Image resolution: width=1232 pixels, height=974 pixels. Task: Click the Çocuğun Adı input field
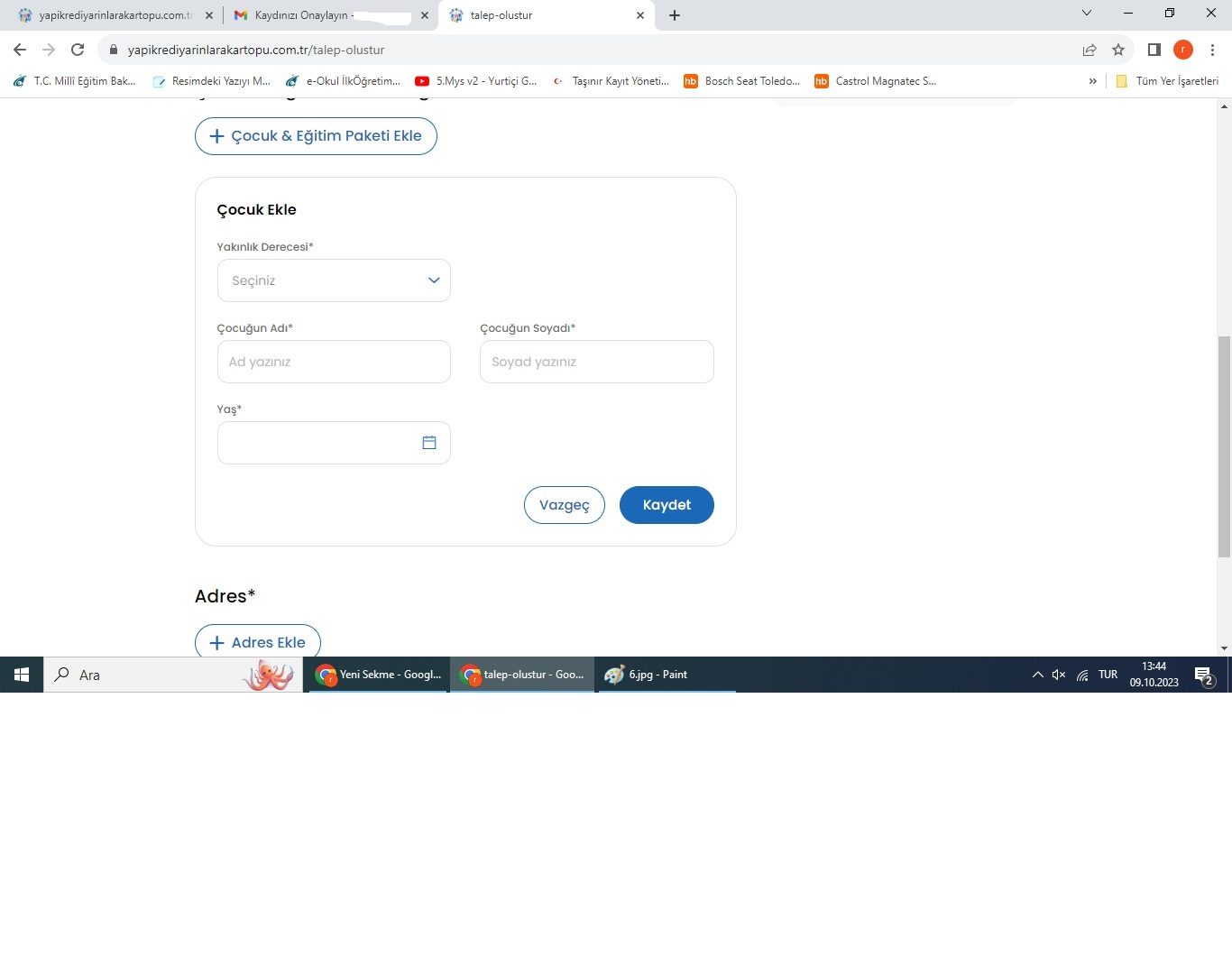point(334,362)
